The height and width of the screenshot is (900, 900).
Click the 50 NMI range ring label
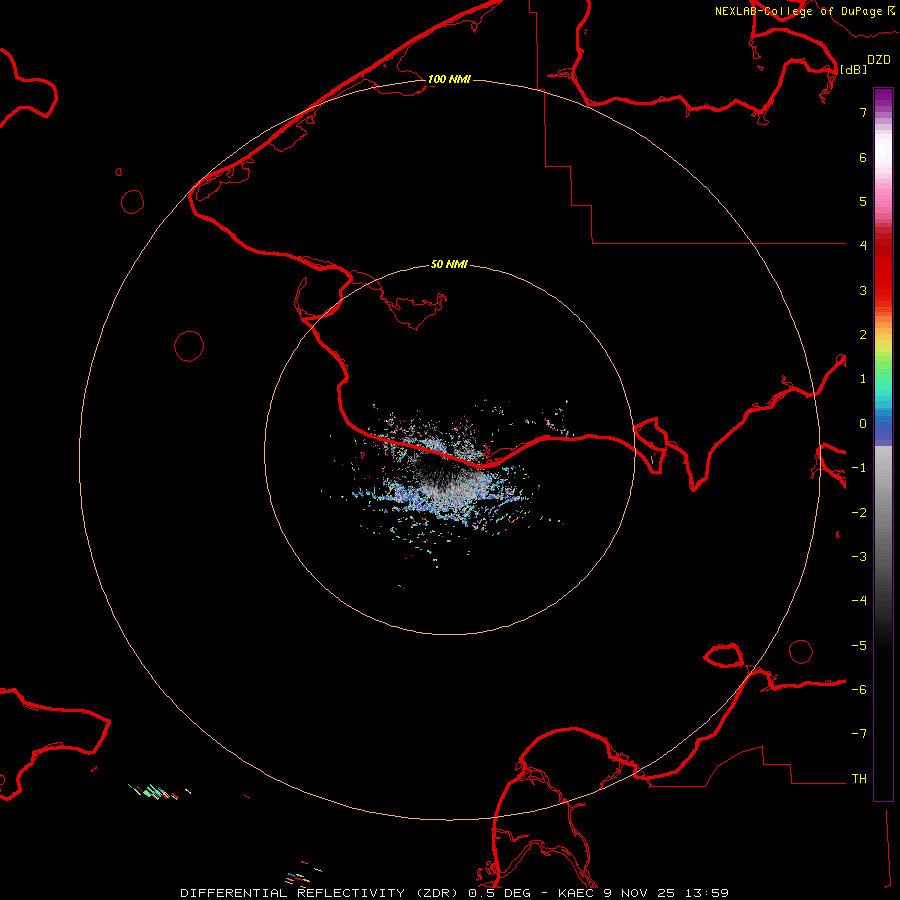[x=449, y=264]
